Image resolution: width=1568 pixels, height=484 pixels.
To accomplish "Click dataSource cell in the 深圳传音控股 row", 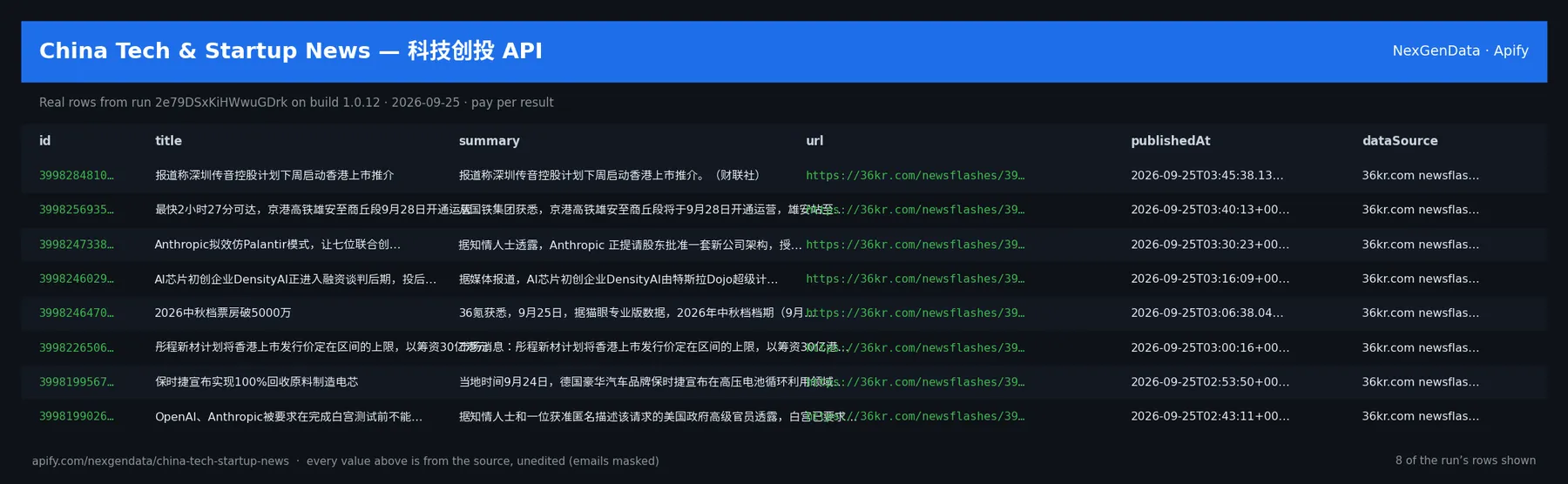I will click(1421, 176).
